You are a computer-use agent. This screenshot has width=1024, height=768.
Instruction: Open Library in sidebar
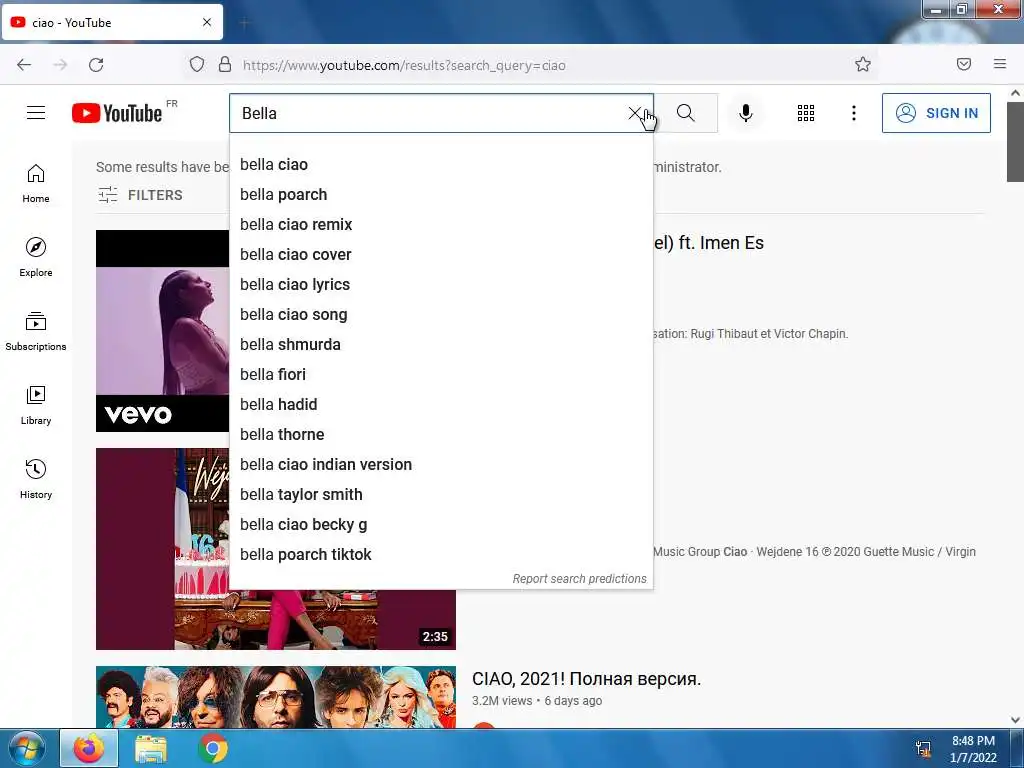pyautogui.click(x=36, y=406)
